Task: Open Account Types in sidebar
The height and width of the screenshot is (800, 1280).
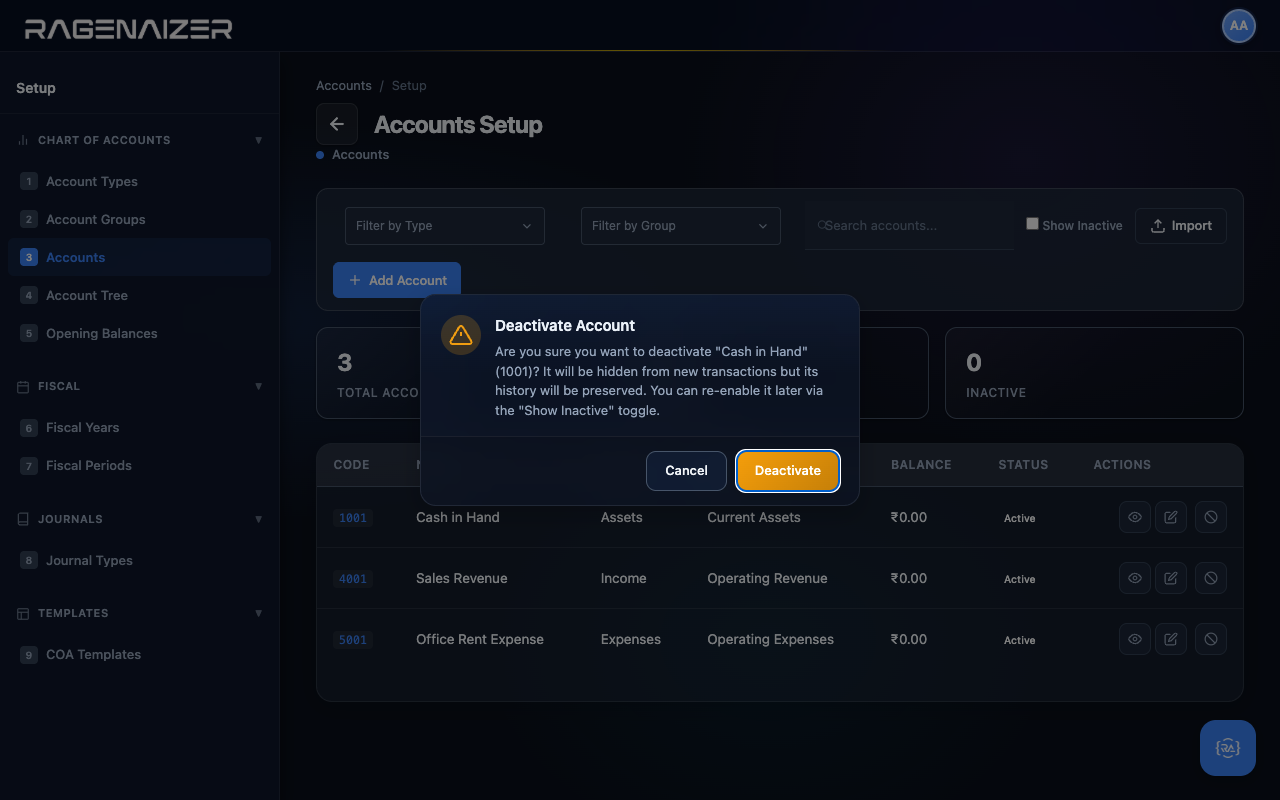Action: coord(140,181)
